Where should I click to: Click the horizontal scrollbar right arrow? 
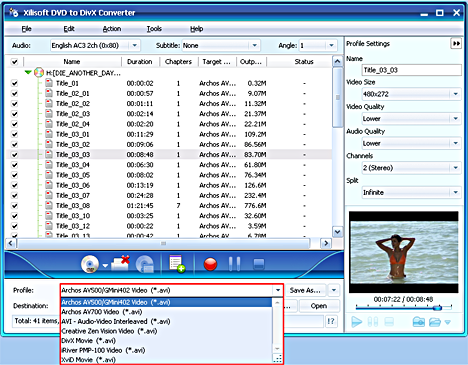(326, 243)
